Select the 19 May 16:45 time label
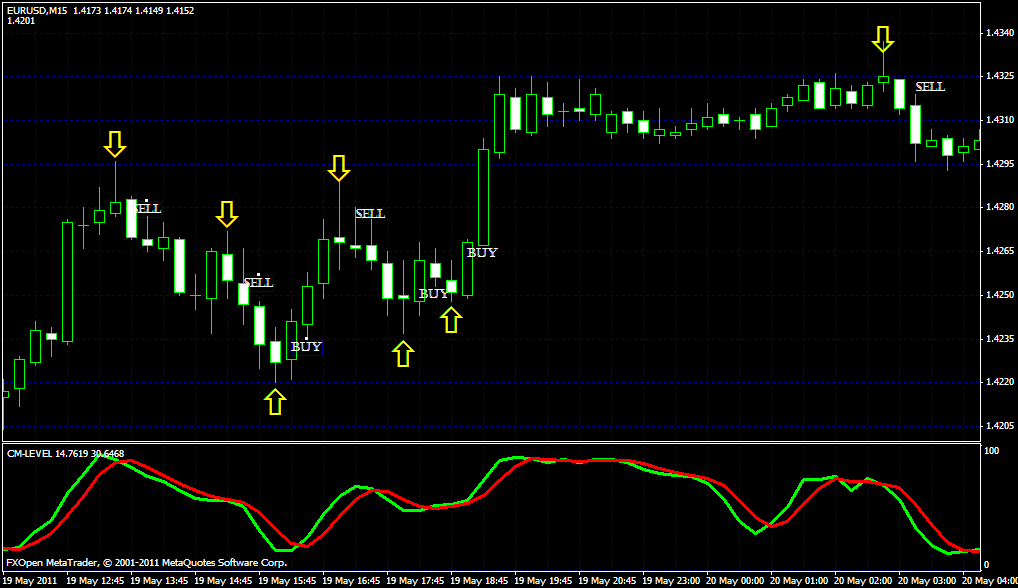Image resolution: width=1018 pixels, height=588 pixels. coord(351,580)
